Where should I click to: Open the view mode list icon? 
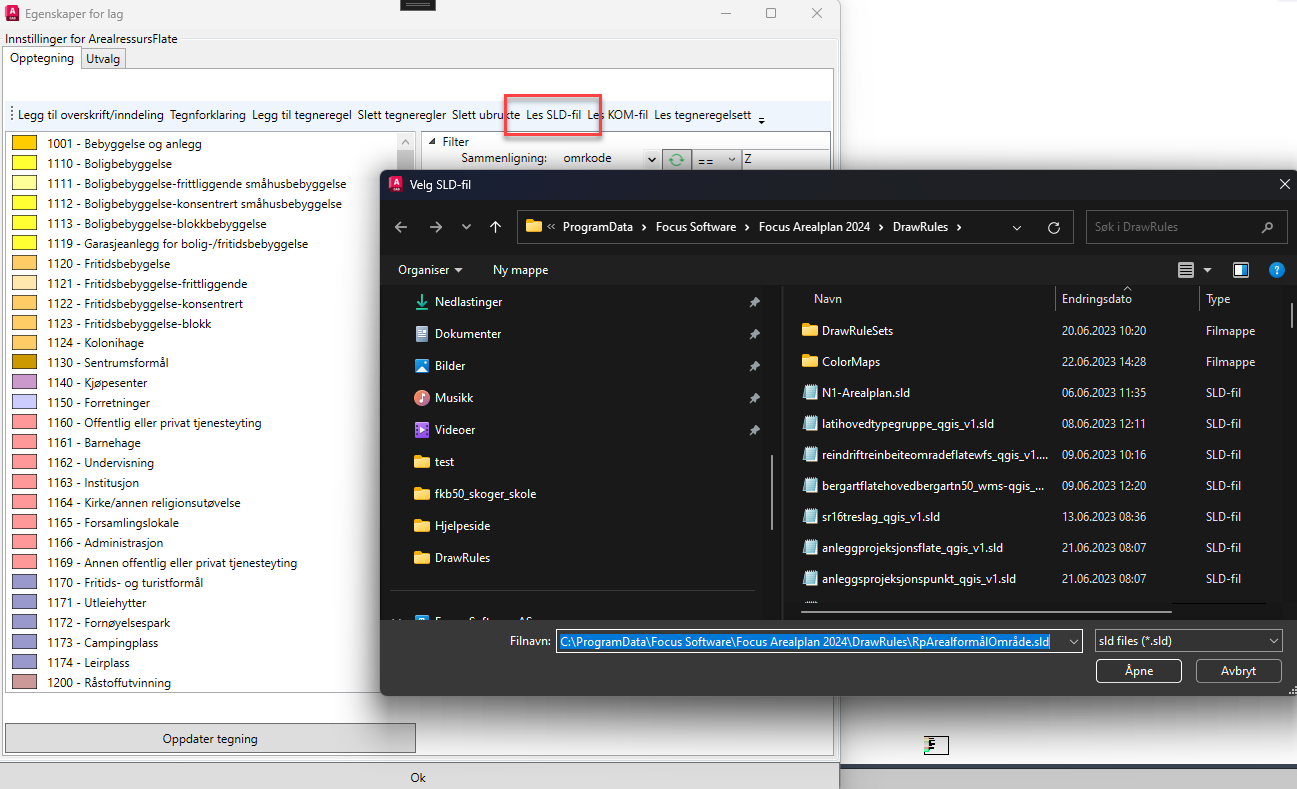click(1186, 270)
